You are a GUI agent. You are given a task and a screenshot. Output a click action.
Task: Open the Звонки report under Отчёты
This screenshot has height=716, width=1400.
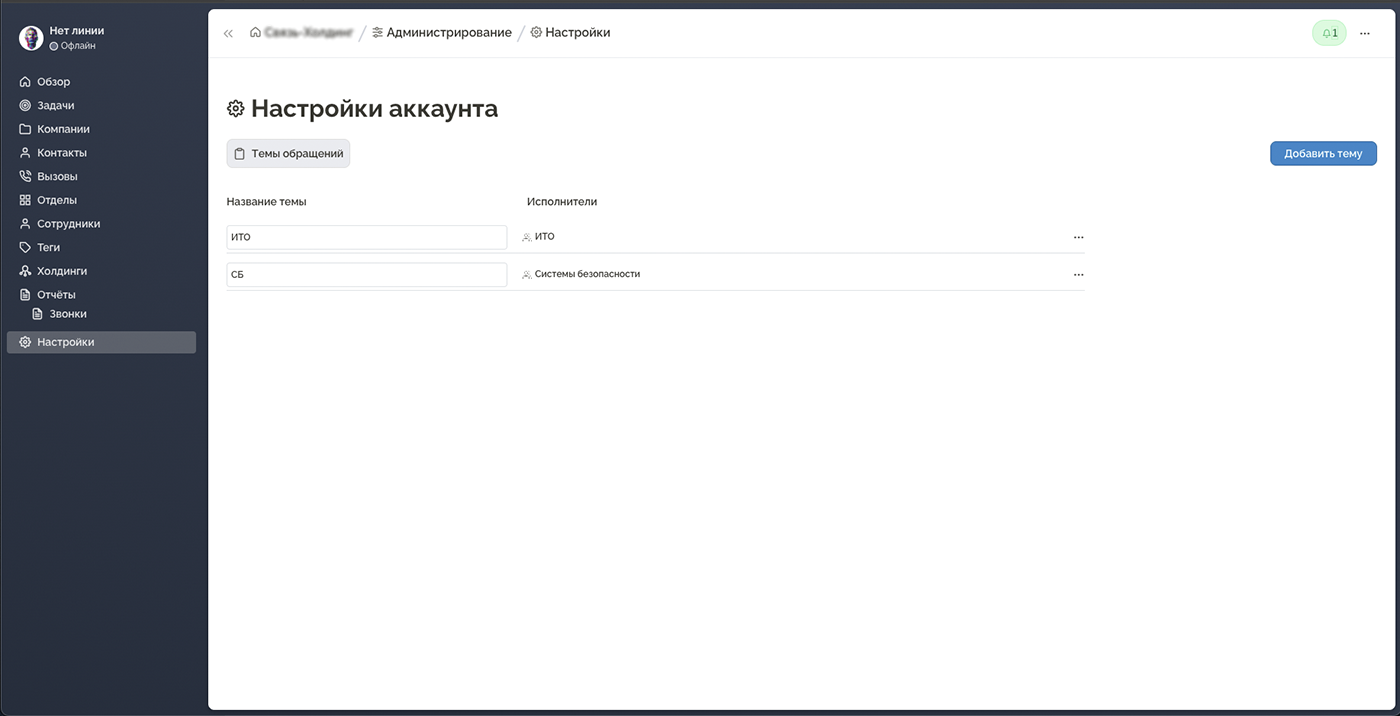click(66, 313)
